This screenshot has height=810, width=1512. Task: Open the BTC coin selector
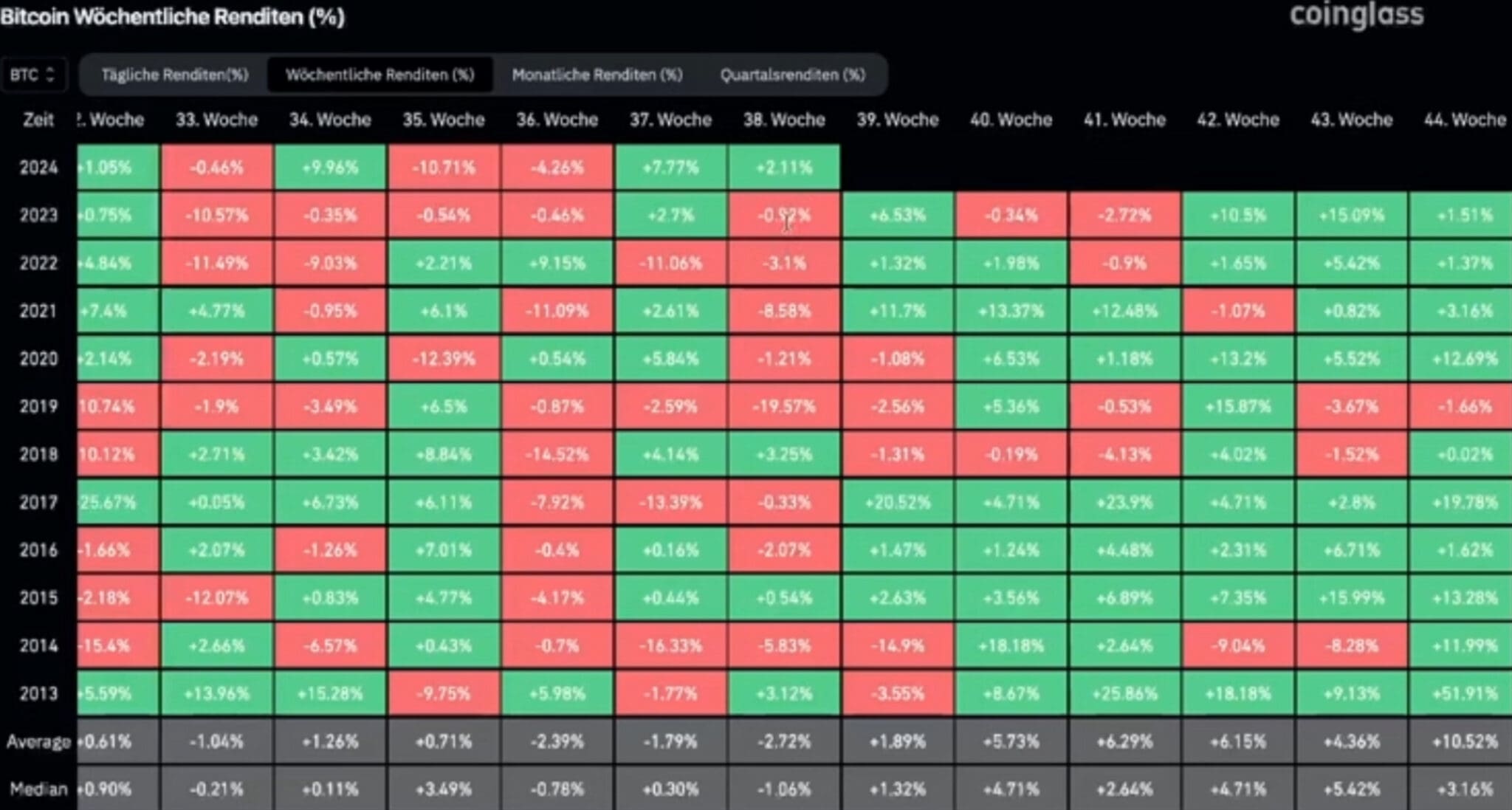pos(33,74)
